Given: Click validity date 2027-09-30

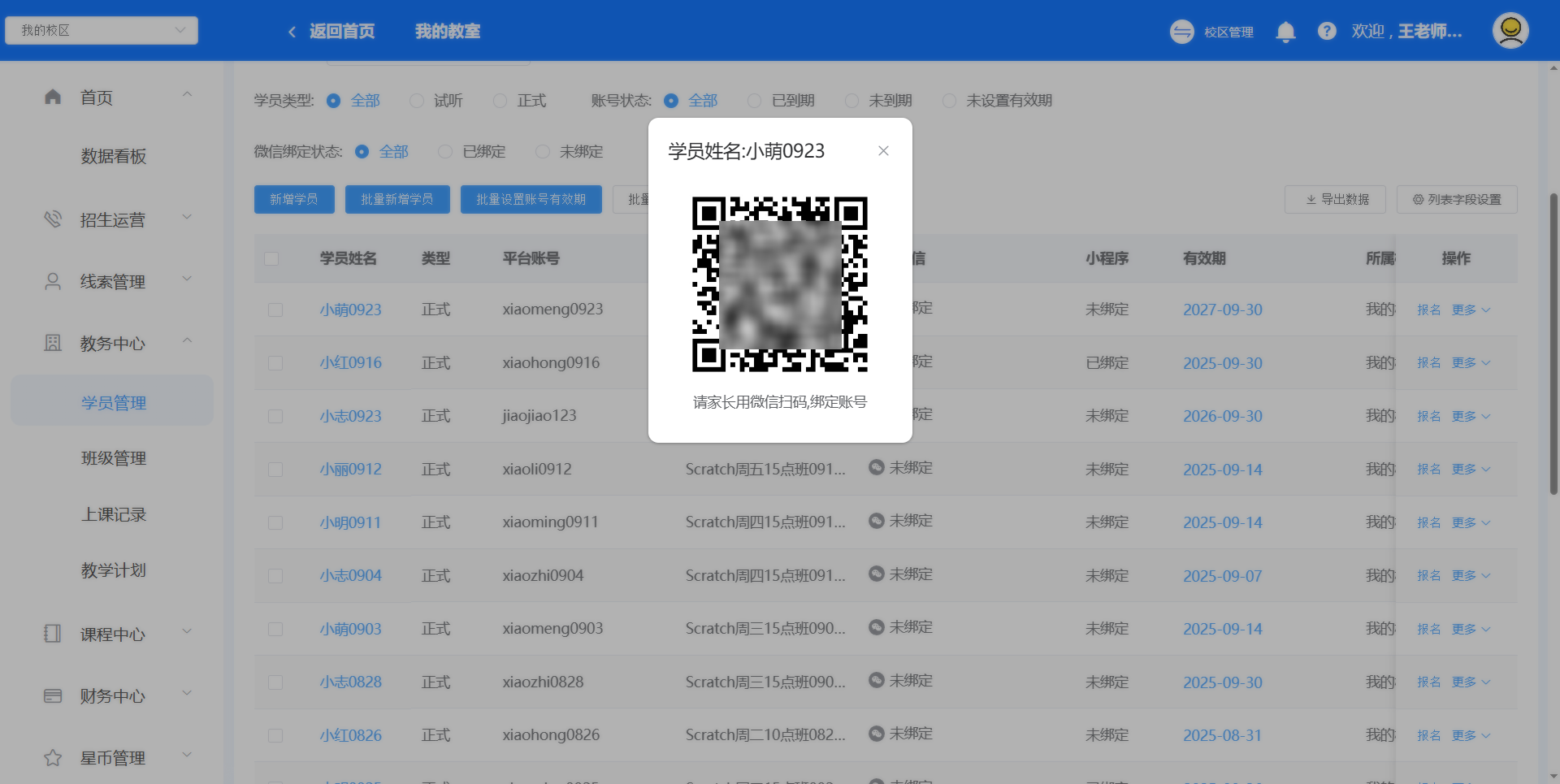Looking at the screenshot, I should [1223, 310].
